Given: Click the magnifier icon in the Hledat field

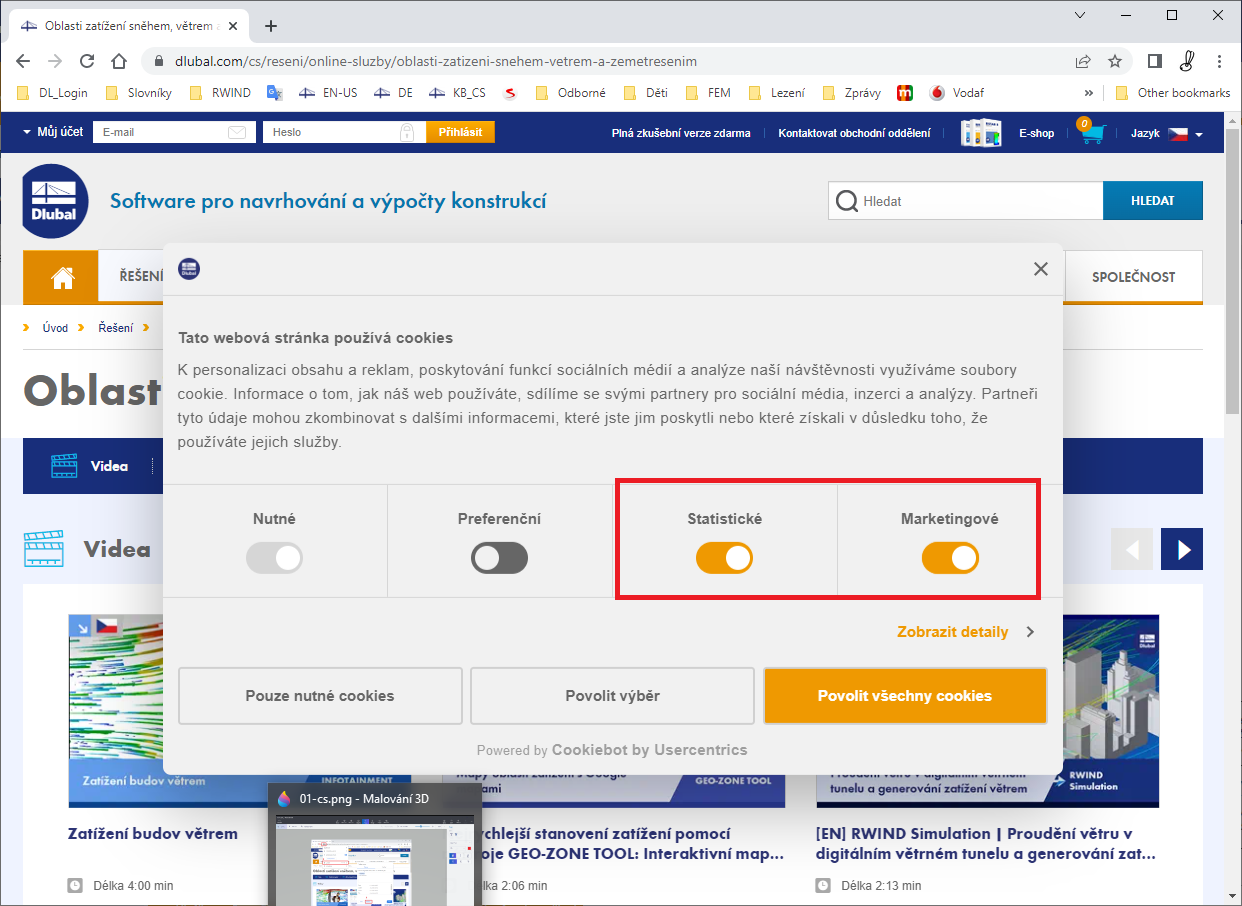Looking at the screenshot, I should (x=846, y=200).
